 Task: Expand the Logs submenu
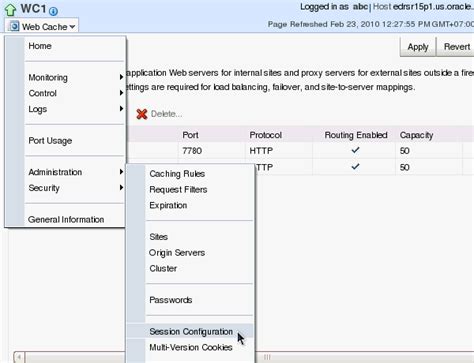76,109
